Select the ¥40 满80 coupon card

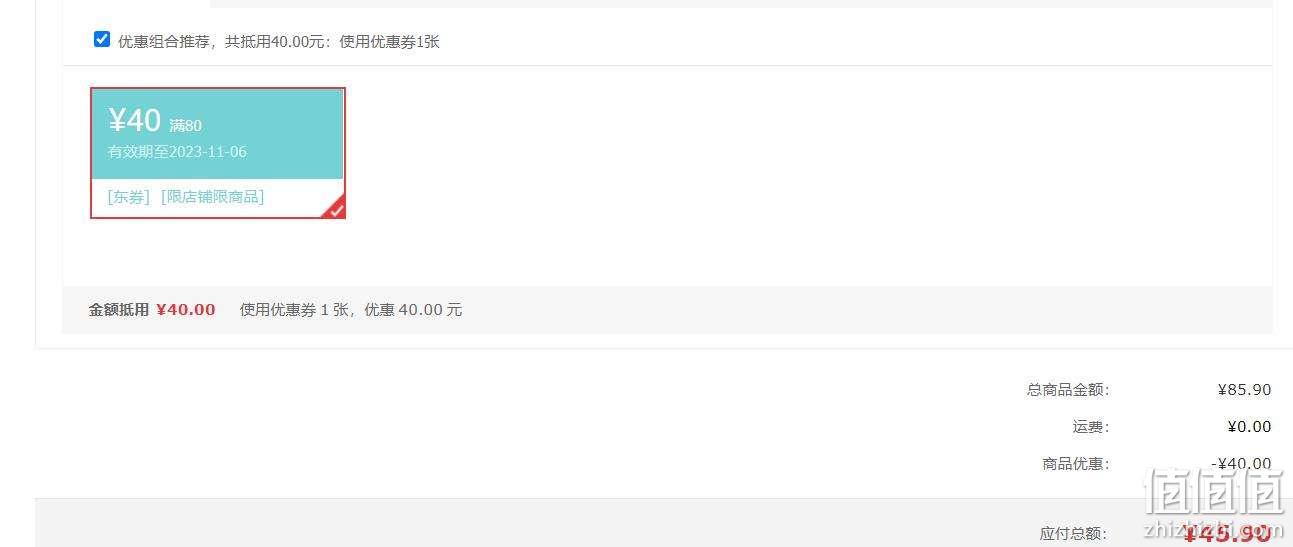[218, 153]
